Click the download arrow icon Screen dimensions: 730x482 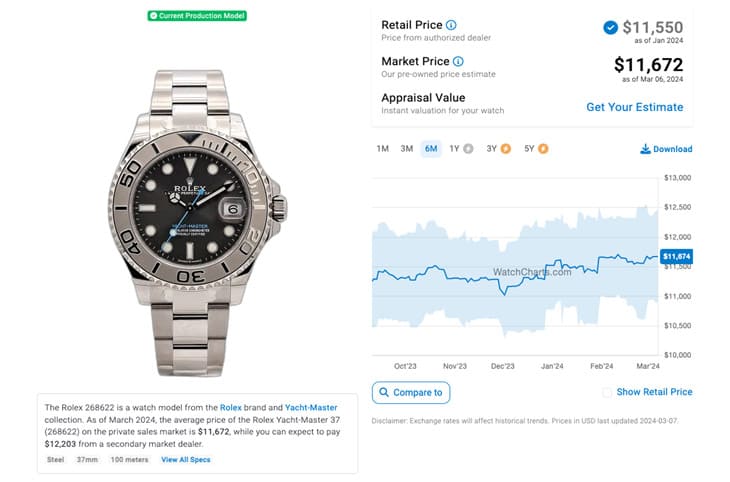645,149
